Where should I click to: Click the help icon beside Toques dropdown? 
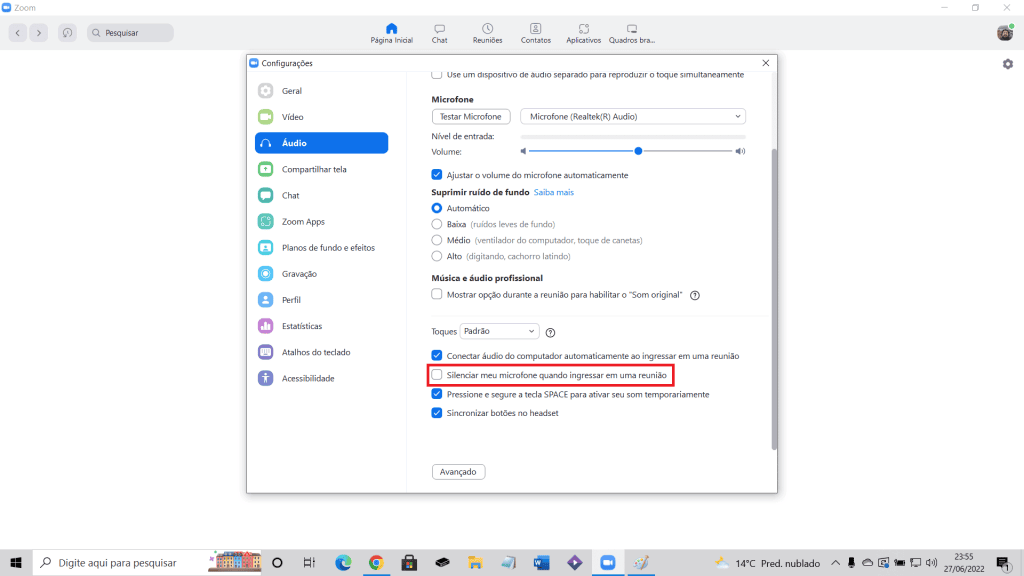coord(550,332)
